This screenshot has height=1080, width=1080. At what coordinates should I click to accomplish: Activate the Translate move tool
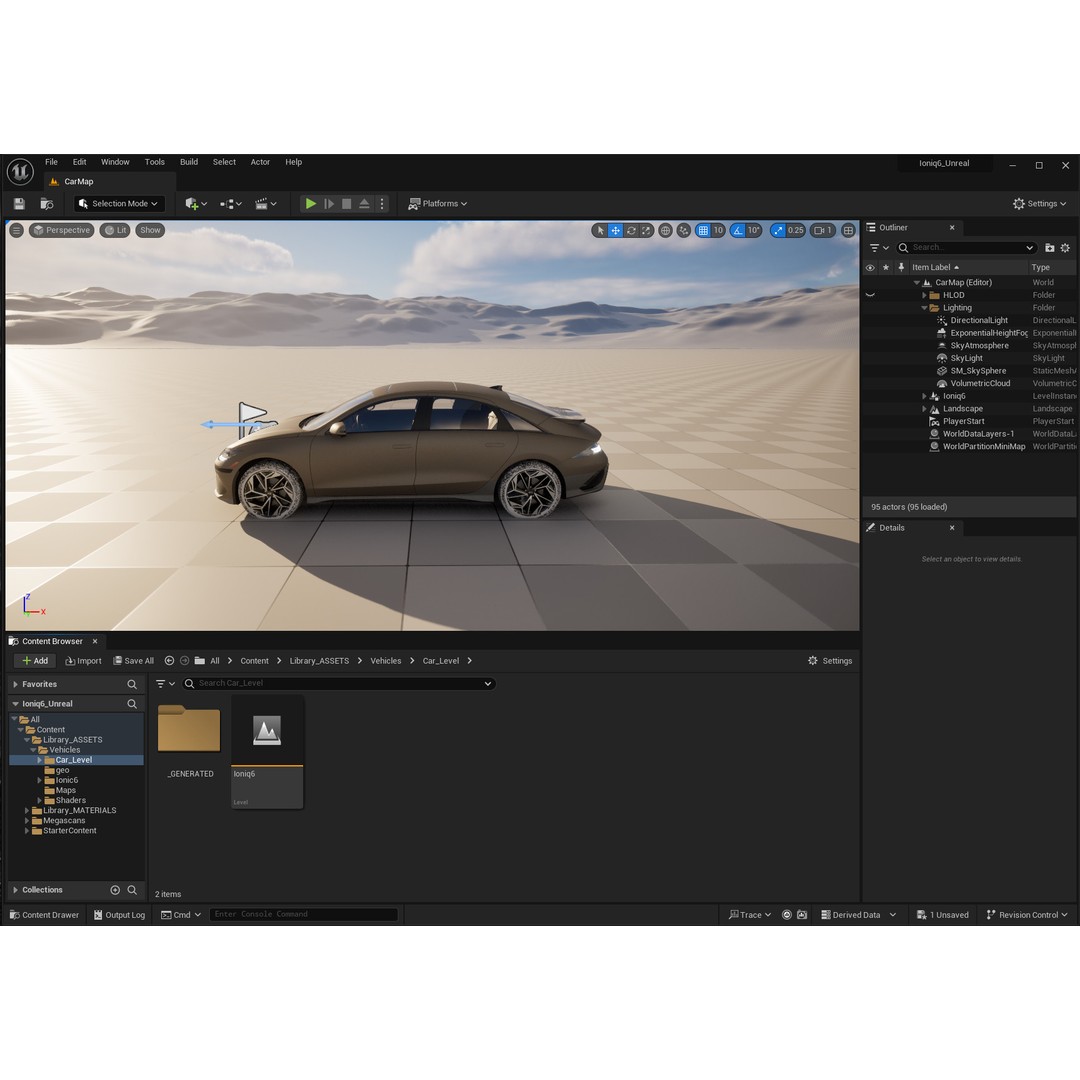click(x=615, y=231)
